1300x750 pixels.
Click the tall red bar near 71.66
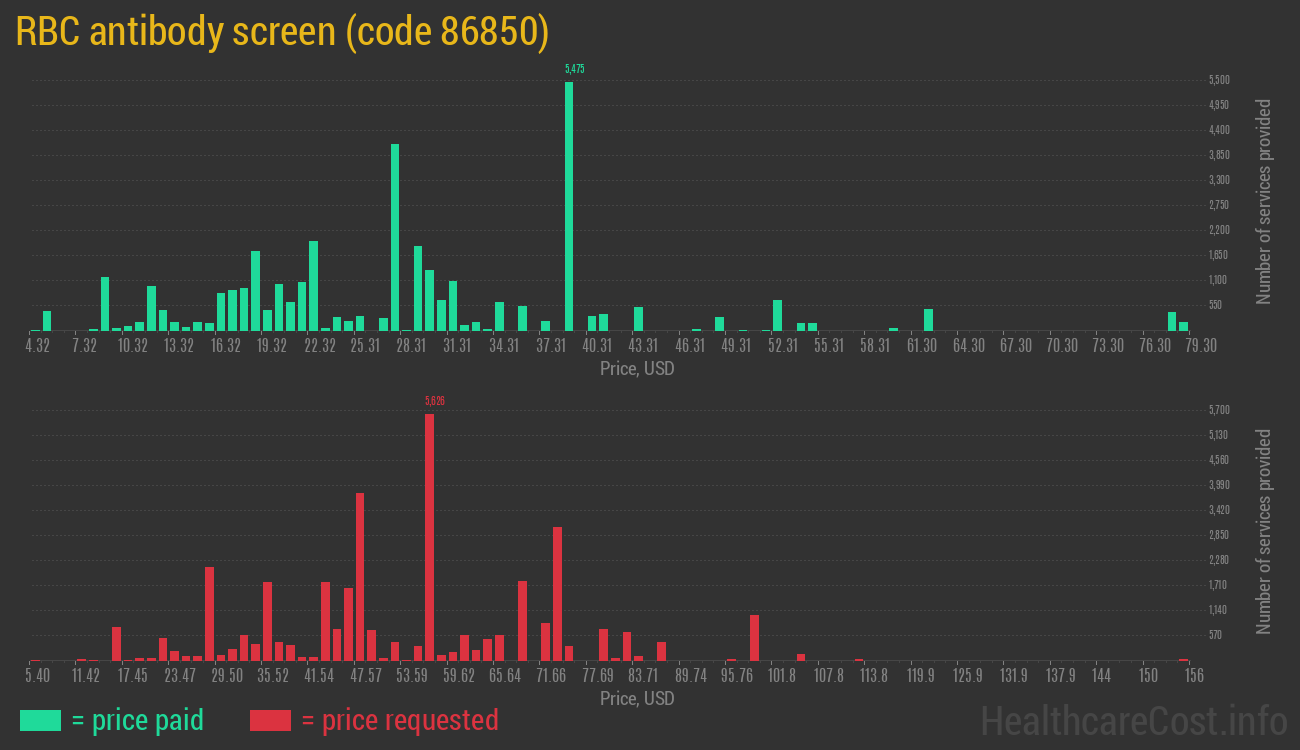point(557,593)
